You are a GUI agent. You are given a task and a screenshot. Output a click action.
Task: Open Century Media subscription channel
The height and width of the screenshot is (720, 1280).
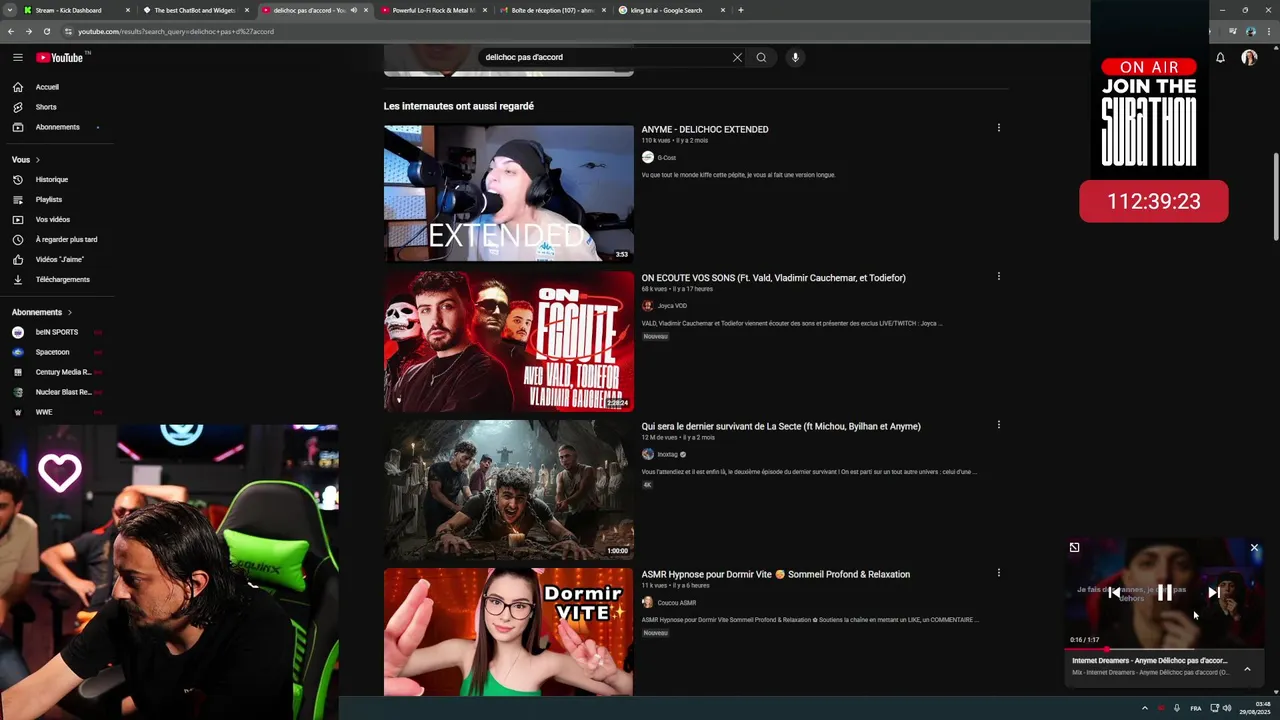57,372
